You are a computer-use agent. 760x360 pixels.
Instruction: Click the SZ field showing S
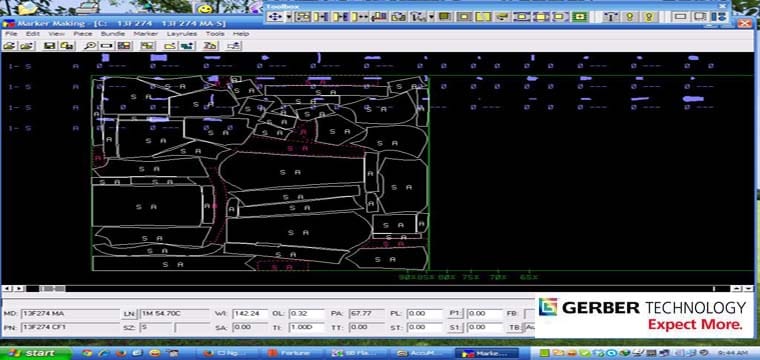click(x=156, y=327)
